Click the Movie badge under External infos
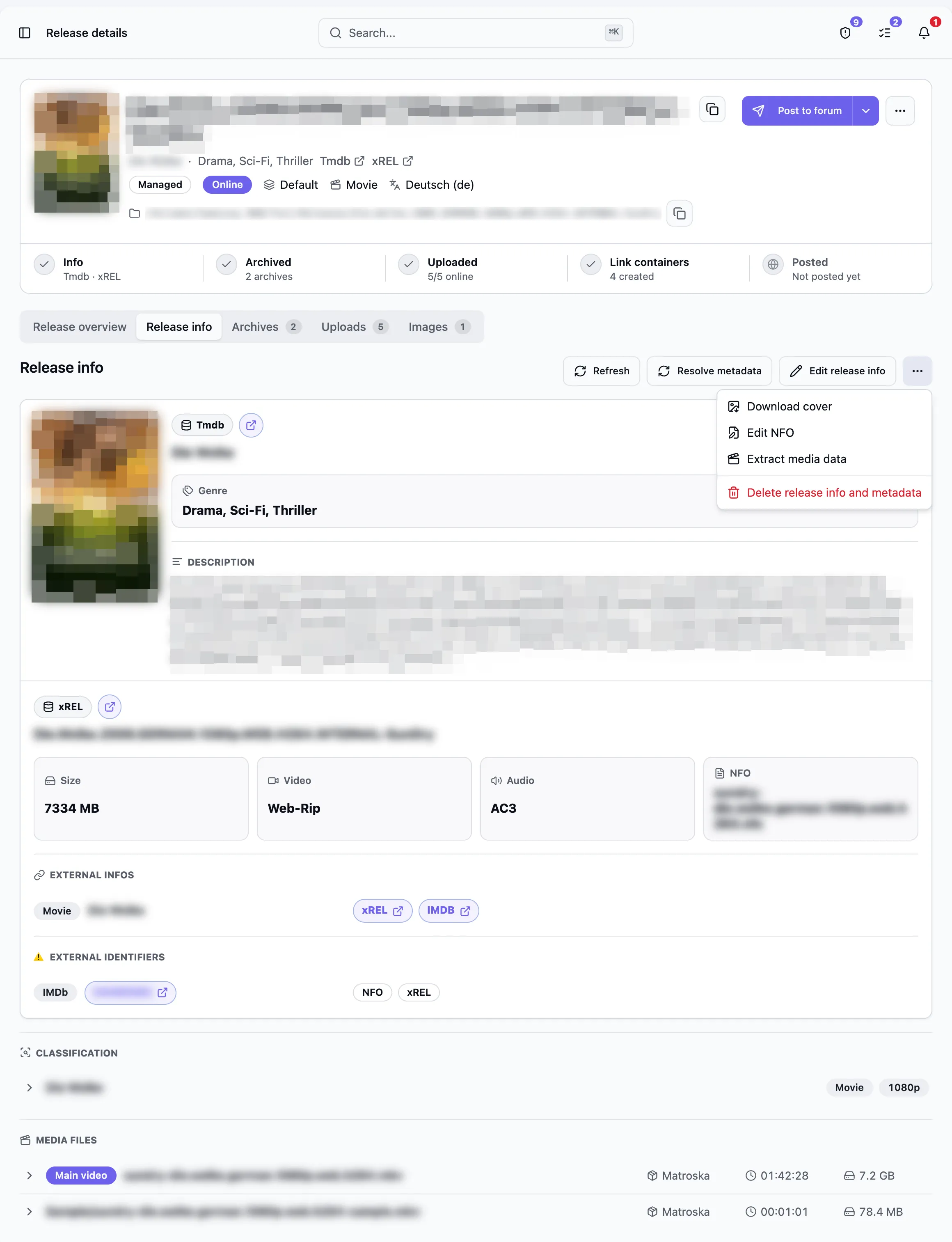952x1242 pixels. click(57, 911)
